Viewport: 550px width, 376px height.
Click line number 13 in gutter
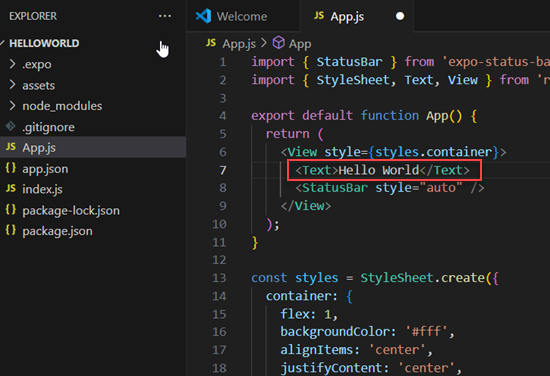[x=219, y=278]
